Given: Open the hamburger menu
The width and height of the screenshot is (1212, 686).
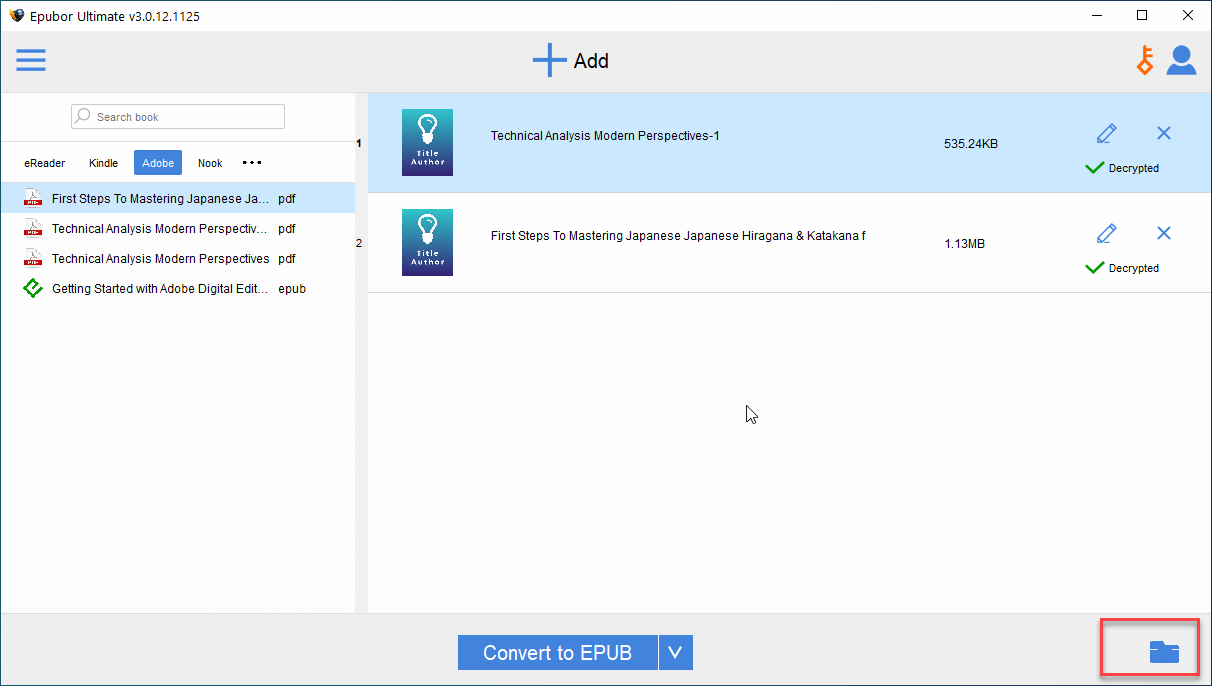Looking at the screenshot, I should pos(31,60).
